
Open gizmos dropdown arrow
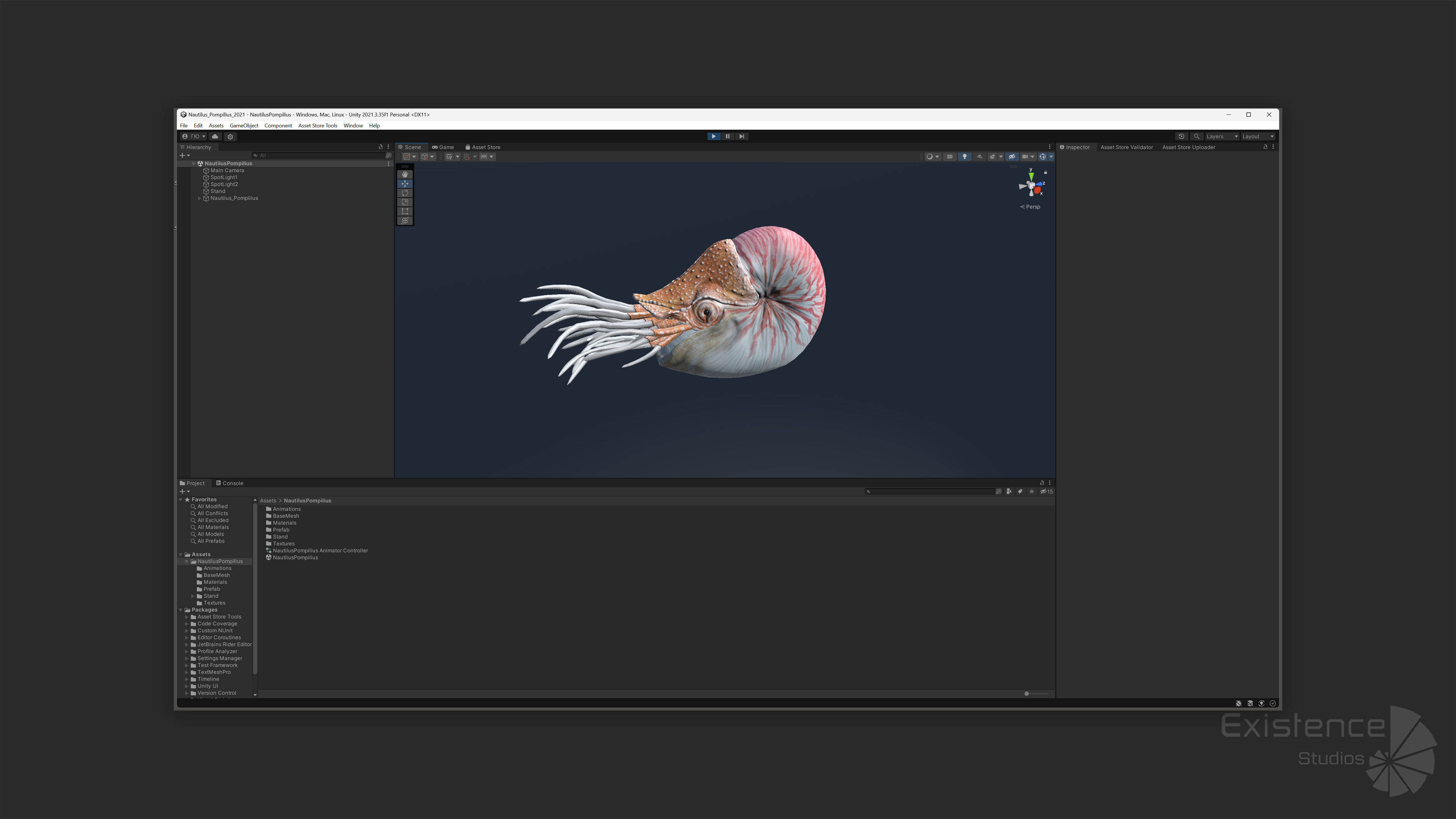click(x=1051, y=157)
